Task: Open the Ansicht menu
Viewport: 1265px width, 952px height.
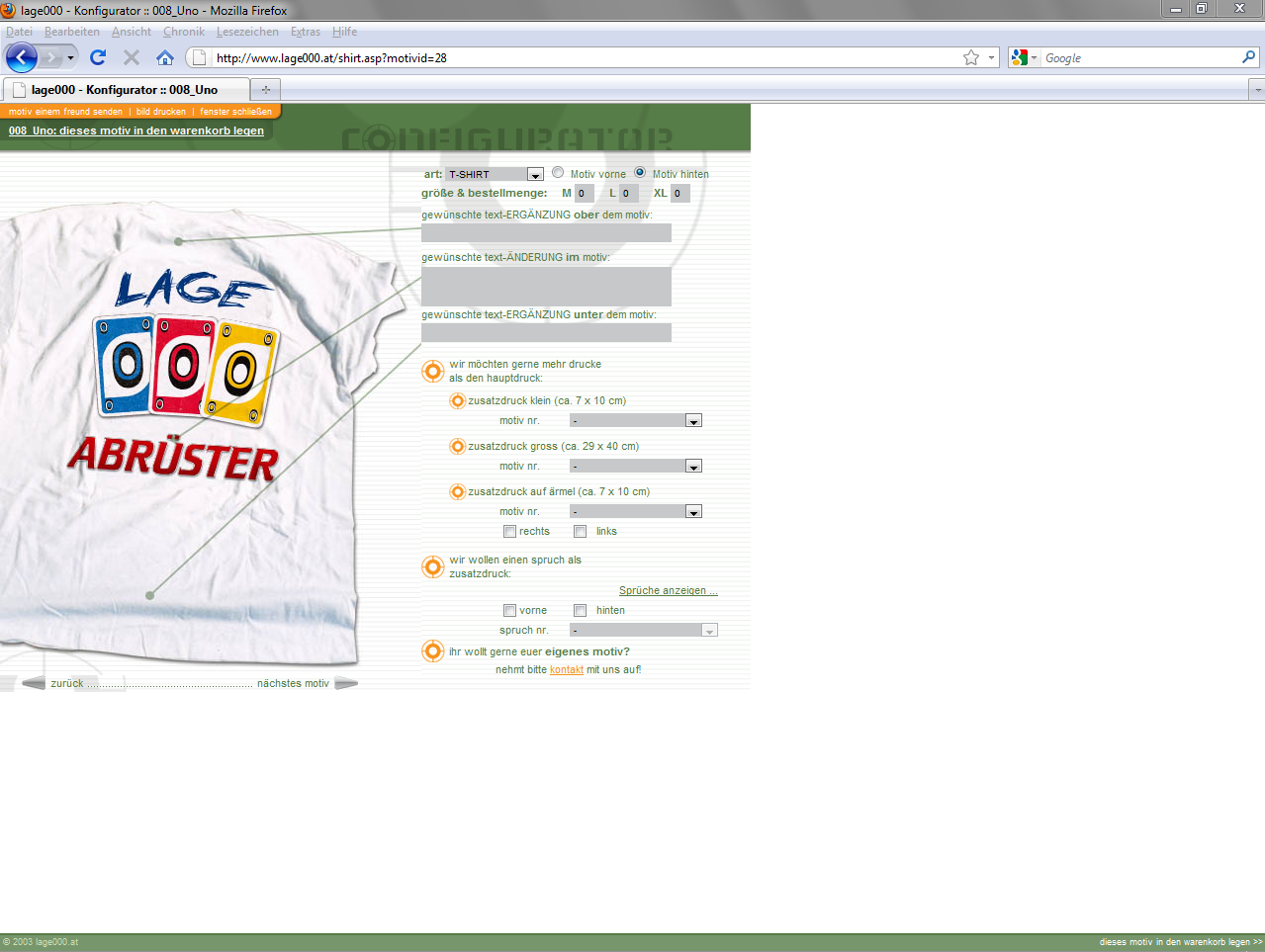Action: [132, 32]
